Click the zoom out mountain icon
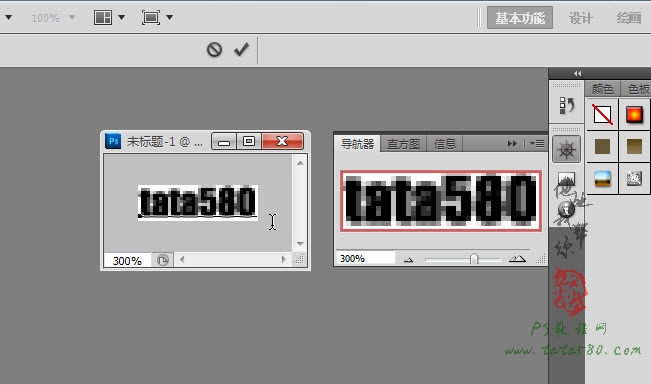Image resolution: width=651 pixels, height=384 pixels. point(408,260)
